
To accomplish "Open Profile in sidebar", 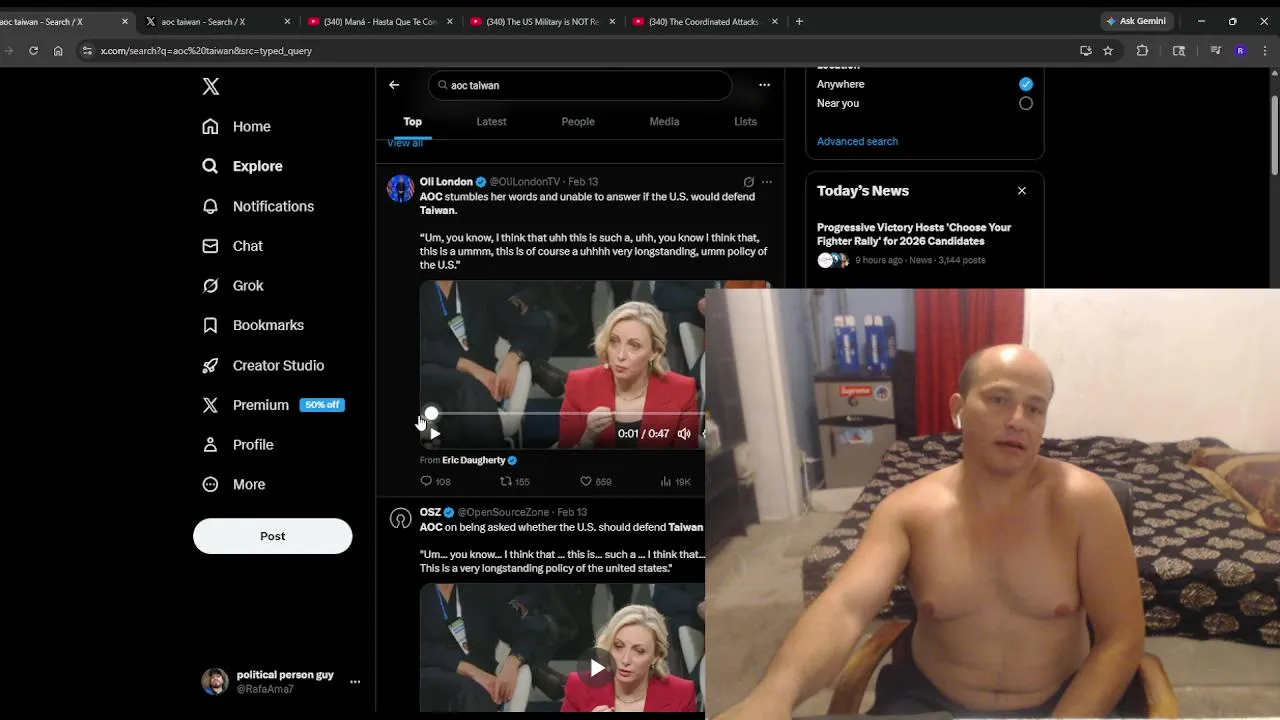I will tap(237, 444).
